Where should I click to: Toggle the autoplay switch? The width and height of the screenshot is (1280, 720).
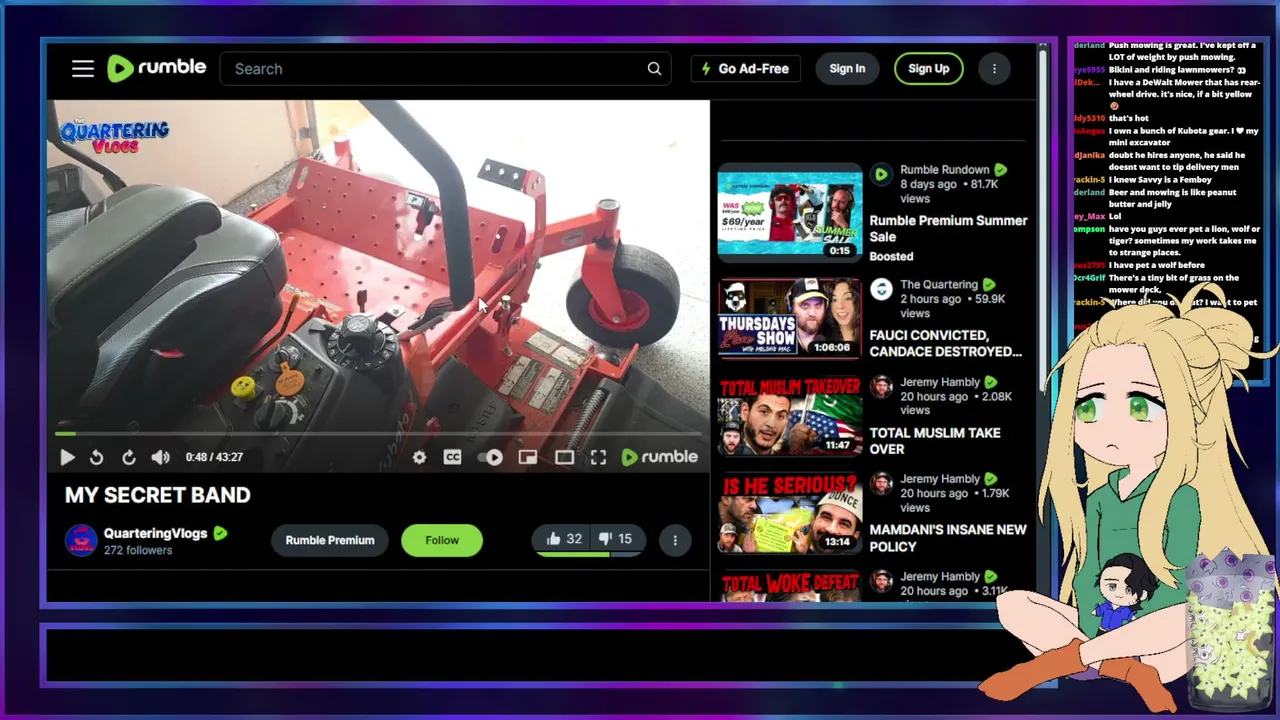(490, 457)
